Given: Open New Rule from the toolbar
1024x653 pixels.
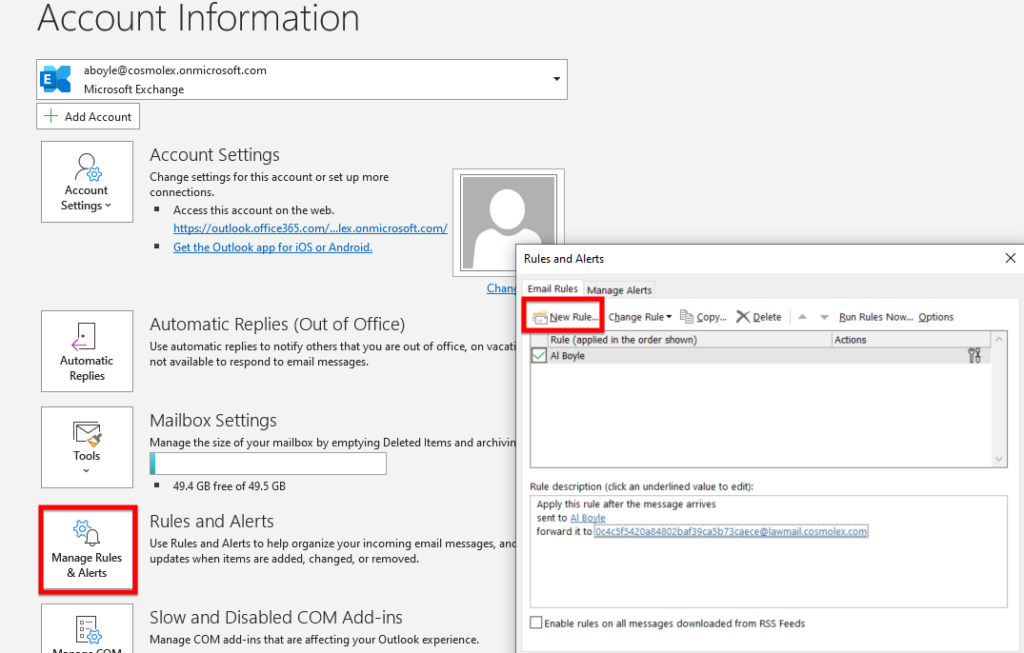Looking at the screenshot, I should click(x=563, y=316).
